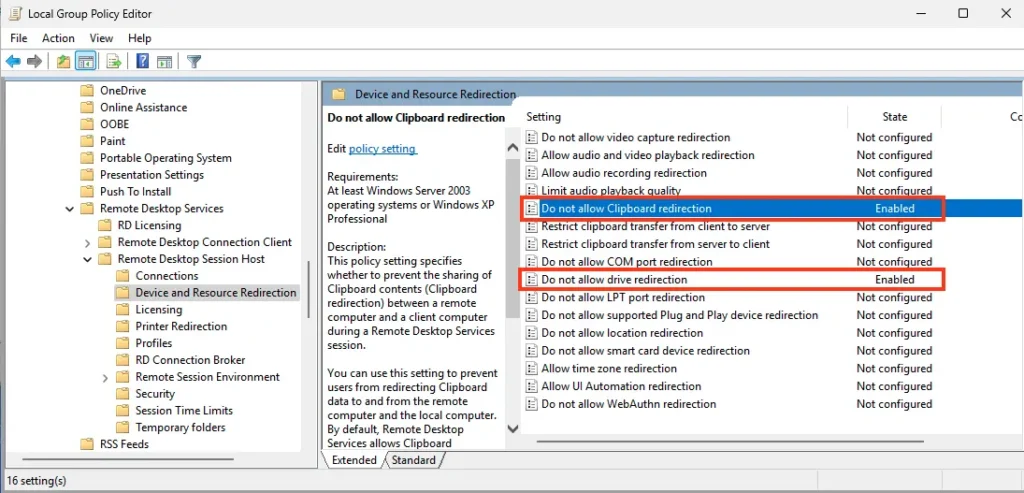Open the View menu
Screen dimensions: 1024x493
101,38
